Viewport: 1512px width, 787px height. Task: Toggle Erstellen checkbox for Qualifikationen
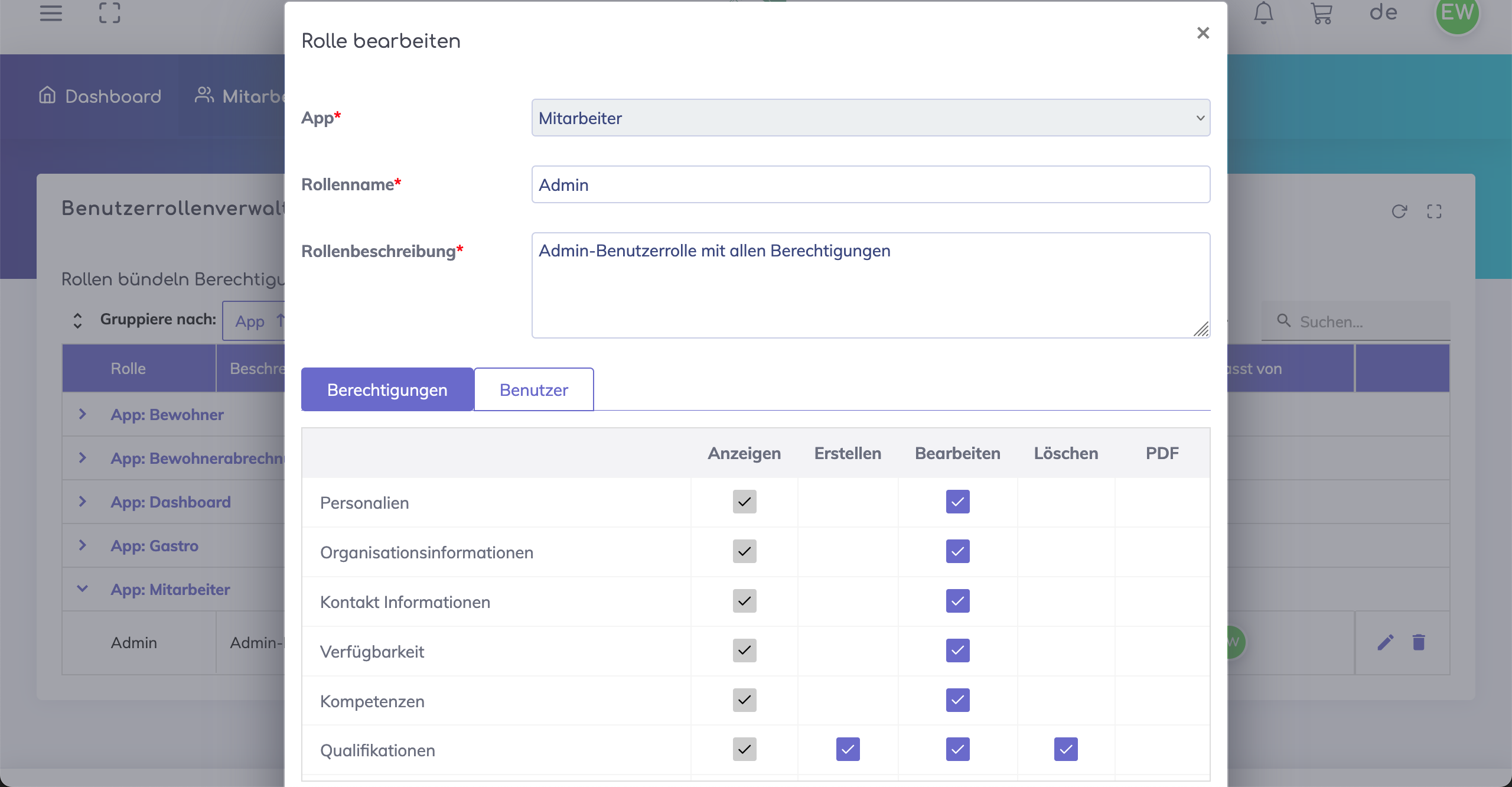tap(848, 749)
